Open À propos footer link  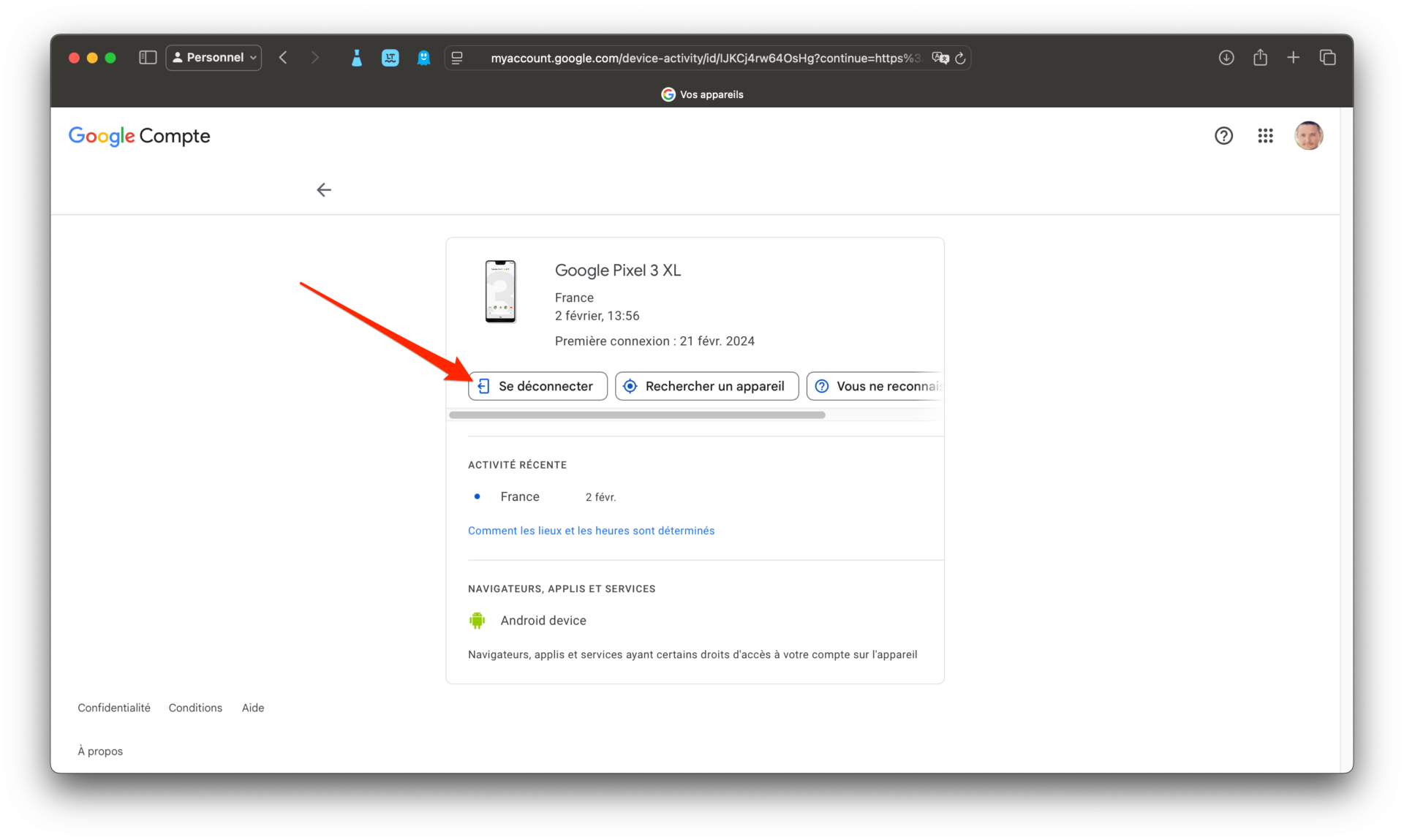pos(100,752)
